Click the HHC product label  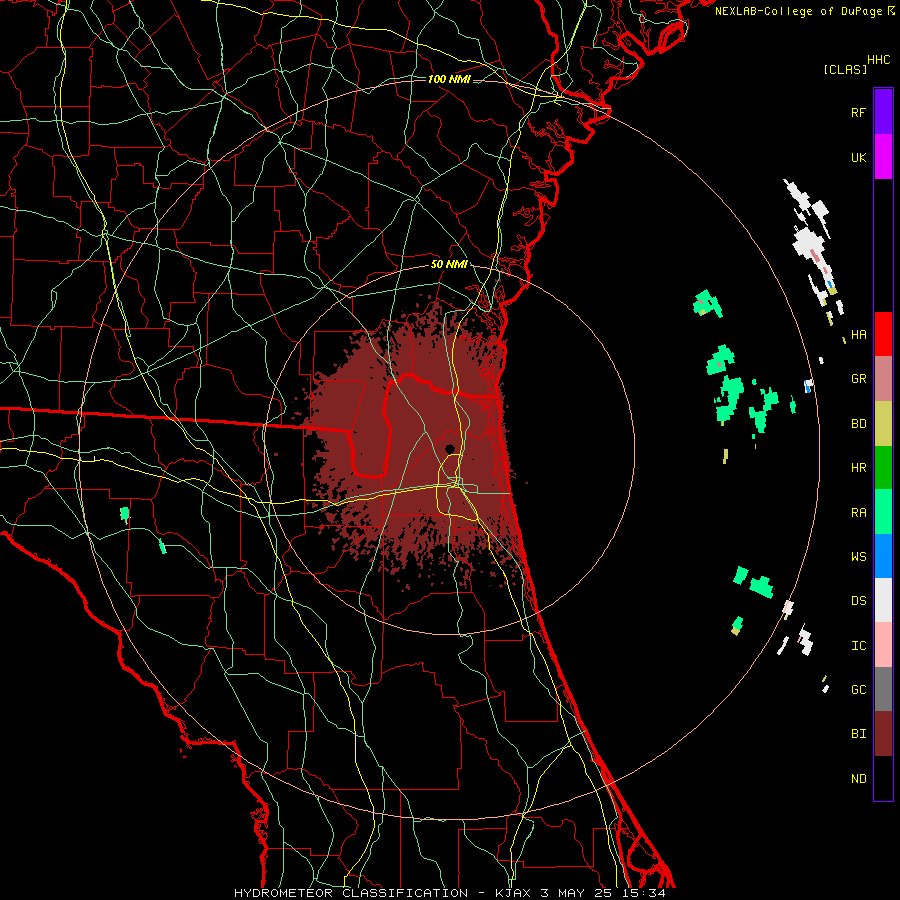[x=878, y=60]
